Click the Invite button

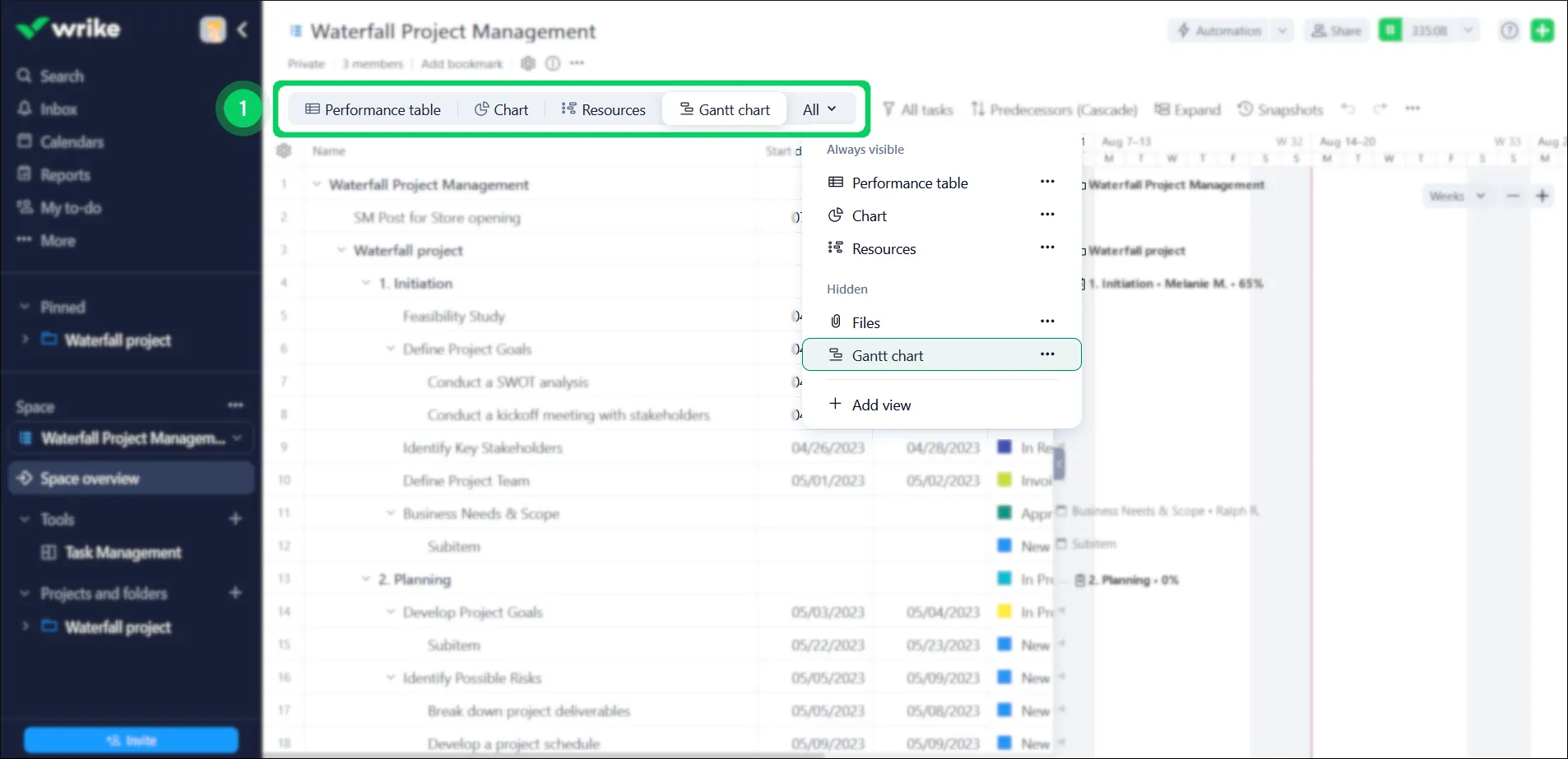click(x=131, y=740)
